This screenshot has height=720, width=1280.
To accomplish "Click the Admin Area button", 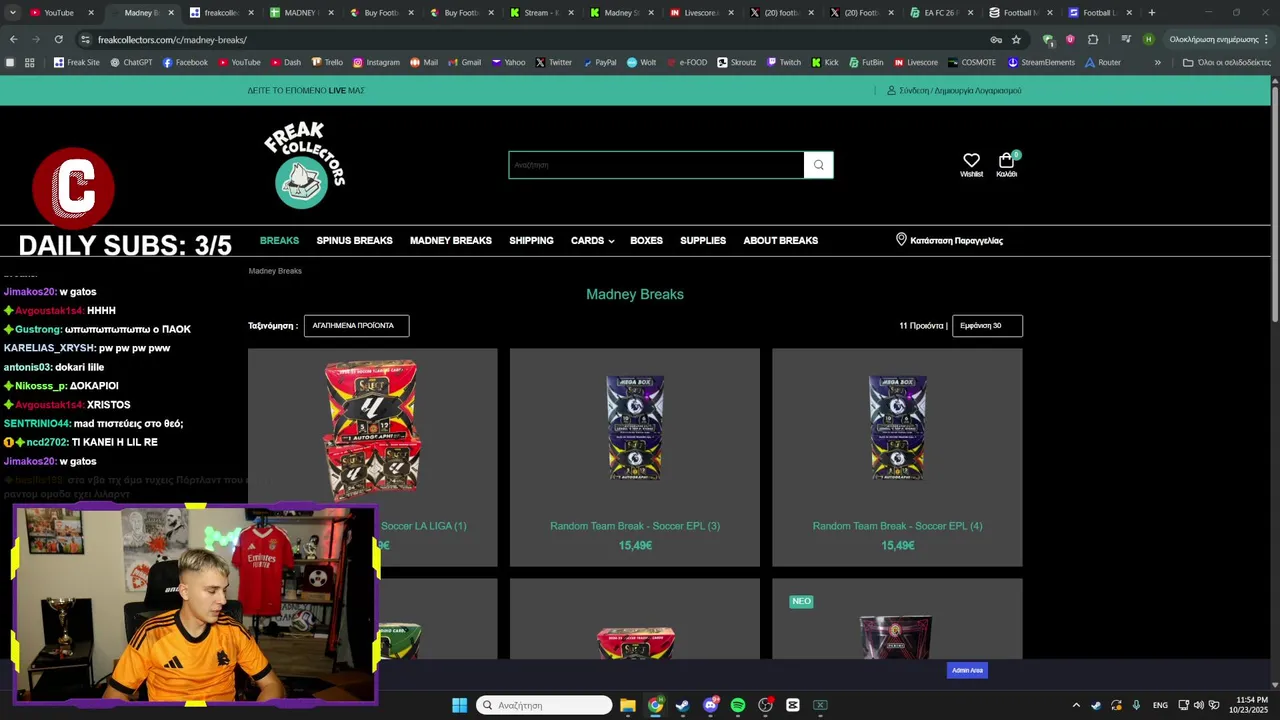I will point(967,670).
